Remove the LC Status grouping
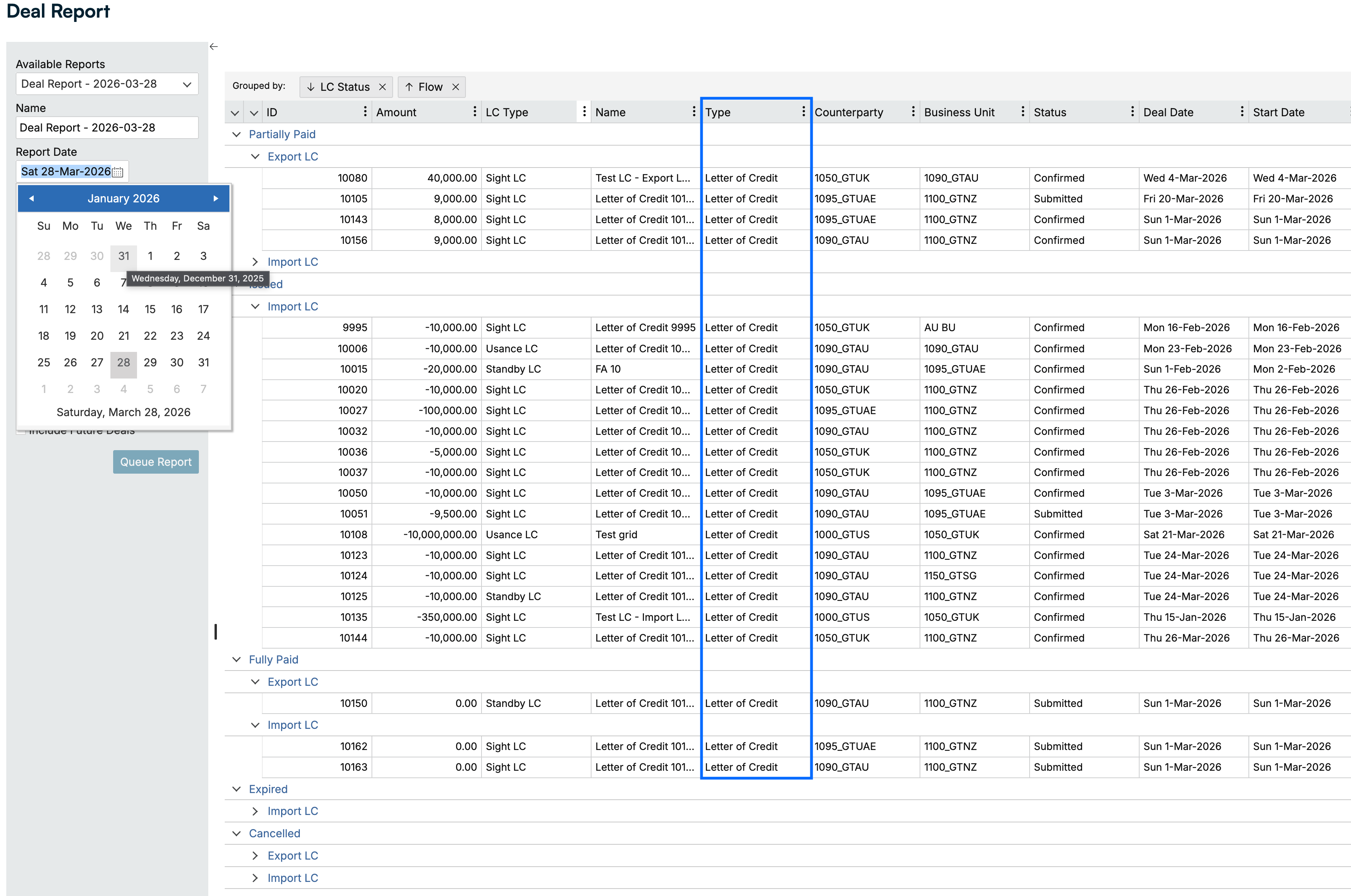Screen dimensions: 1351x896 [x=382, y=87]
